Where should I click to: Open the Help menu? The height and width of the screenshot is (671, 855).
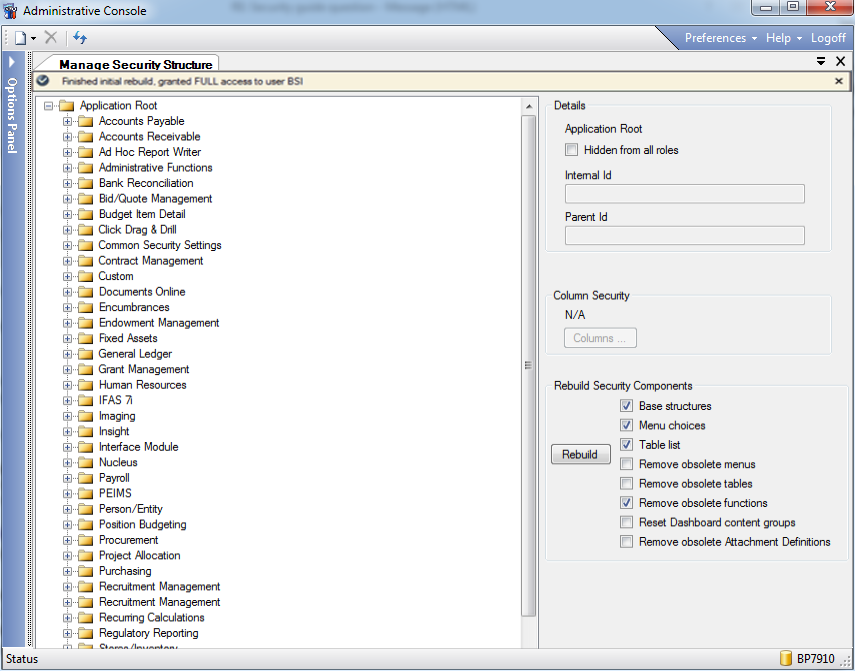tap(783, 38)
